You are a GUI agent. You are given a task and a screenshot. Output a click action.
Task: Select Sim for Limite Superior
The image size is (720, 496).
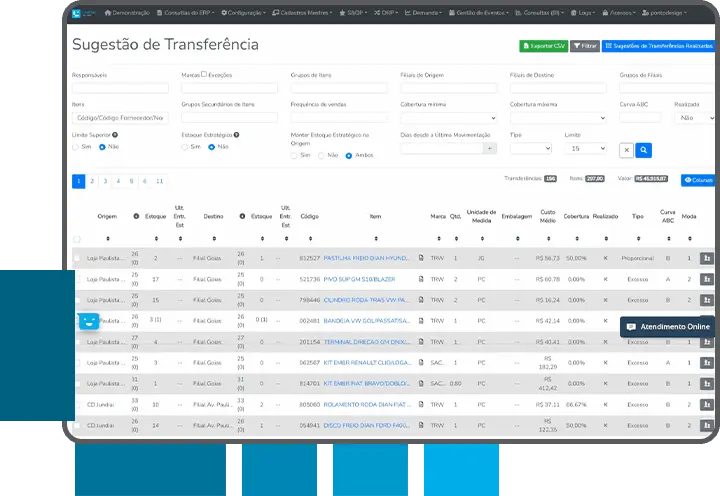76,147
